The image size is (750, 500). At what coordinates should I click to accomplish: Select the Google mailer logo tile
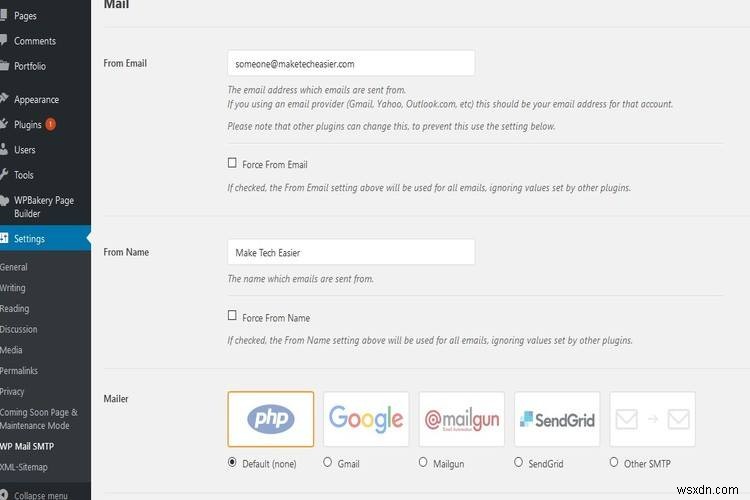(366, 419)
